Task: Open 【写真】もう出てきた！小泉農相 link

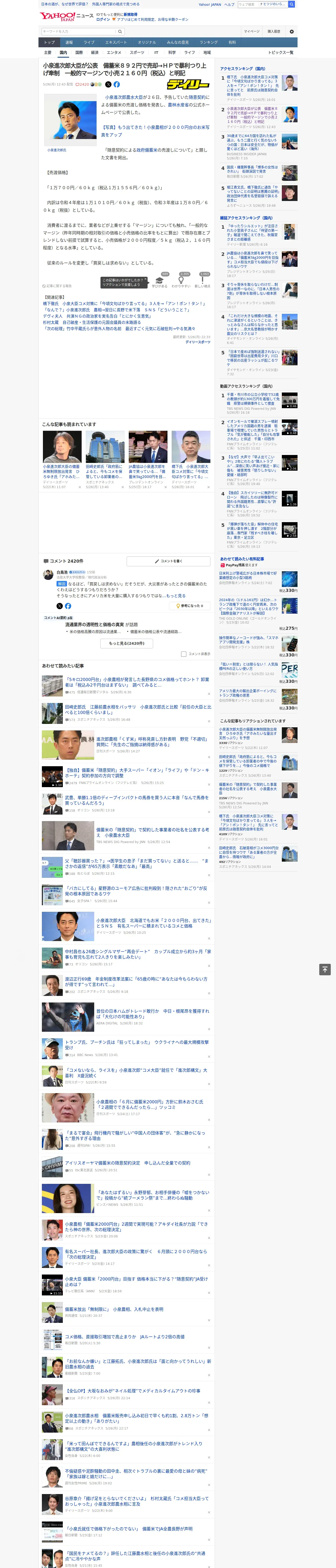Action: [155, 131]
